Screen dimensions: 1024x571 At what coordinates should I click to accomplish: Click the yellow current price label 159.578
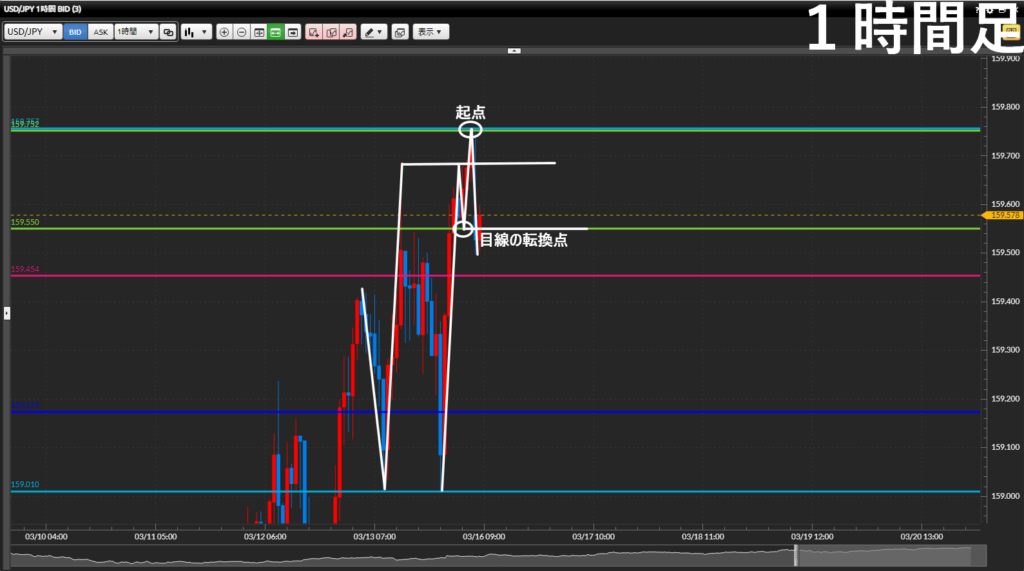coord(1003,215)
